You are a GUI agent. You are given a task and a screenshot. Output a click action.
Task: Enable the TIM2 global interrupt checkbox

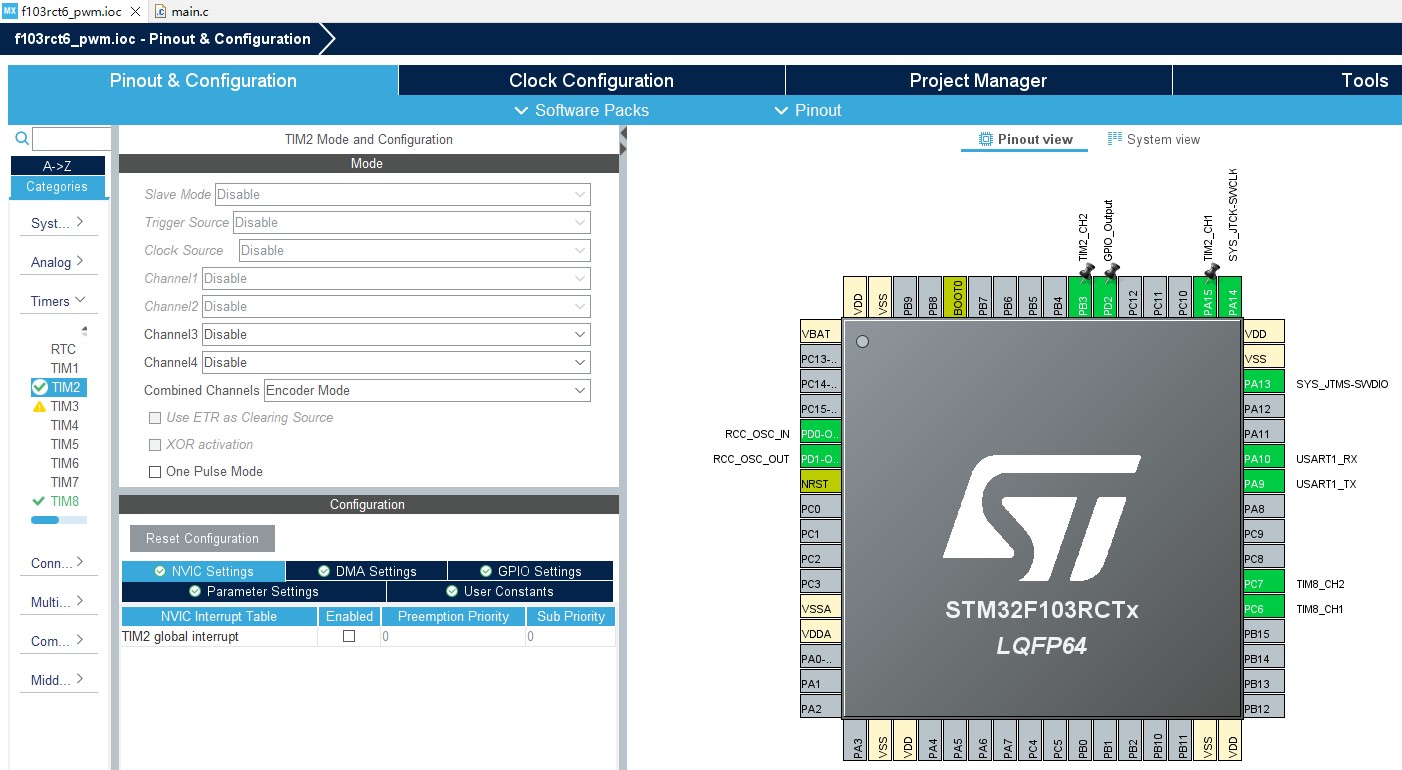point(349,636)
